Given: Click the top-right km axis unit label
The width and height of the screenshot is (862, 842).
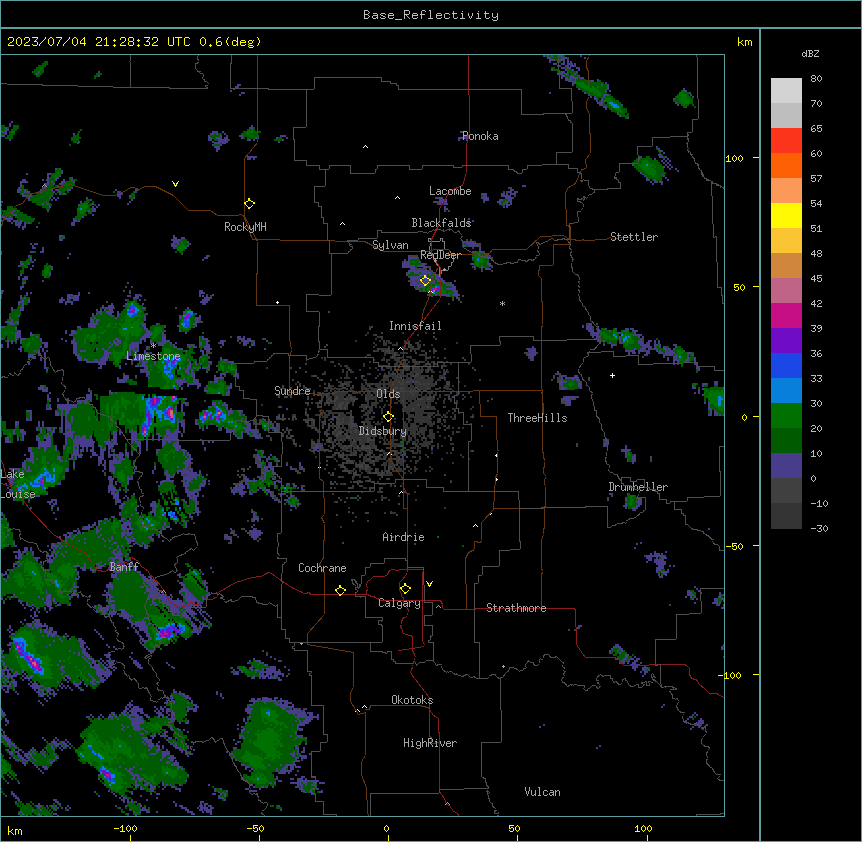Looking at the screenshot, I should point(744,42).
